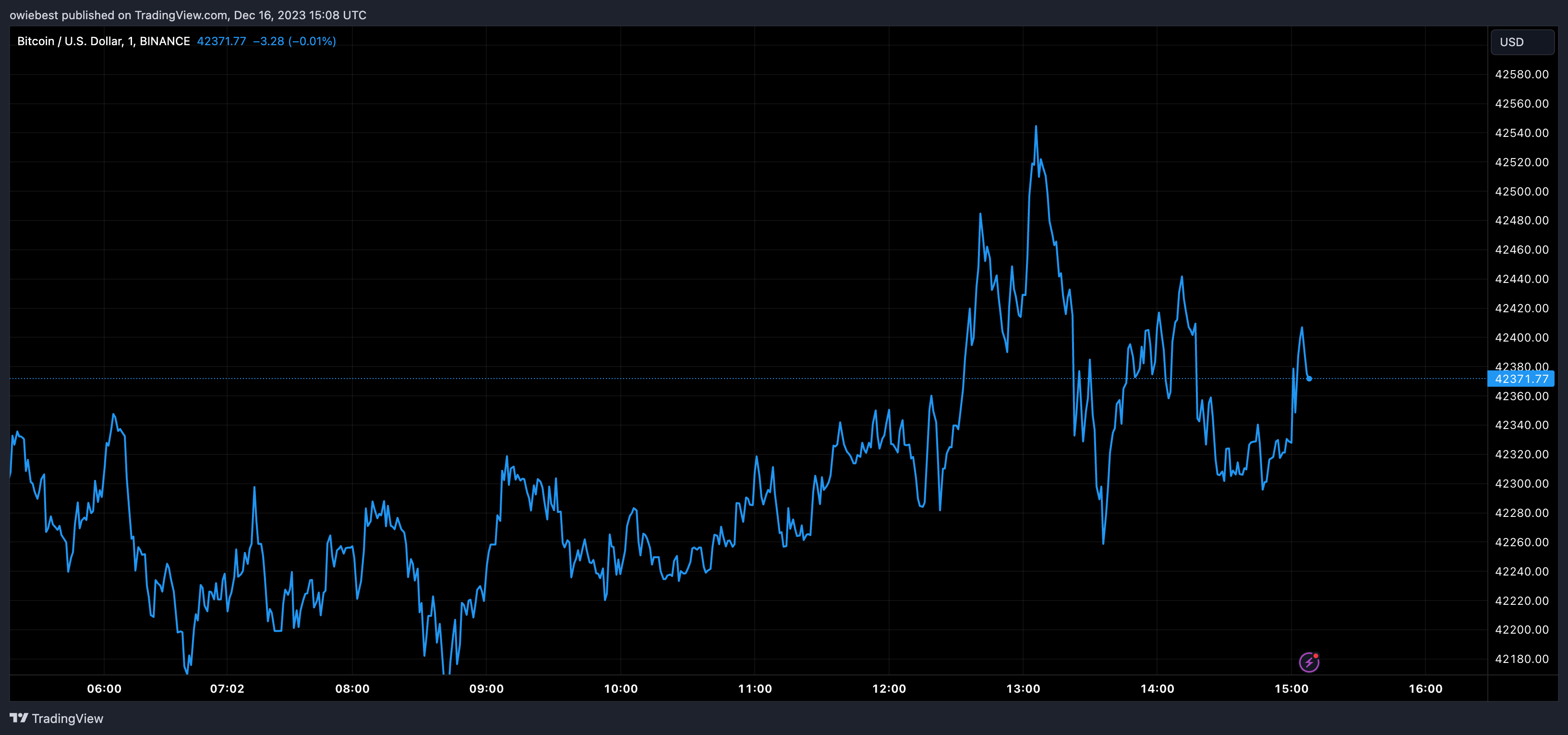Click the 42200.00 price axis label
1568x735 pixels.
click(1522, 630)
